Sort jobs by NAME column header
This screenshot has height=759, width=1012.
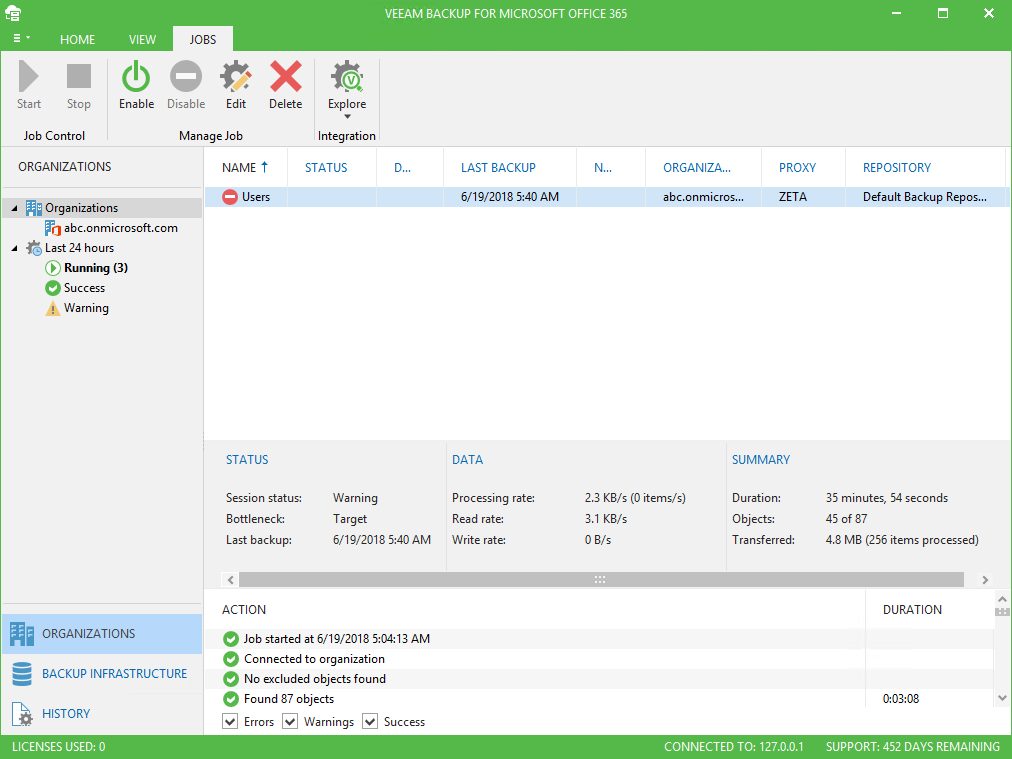[x=246, y=168]
